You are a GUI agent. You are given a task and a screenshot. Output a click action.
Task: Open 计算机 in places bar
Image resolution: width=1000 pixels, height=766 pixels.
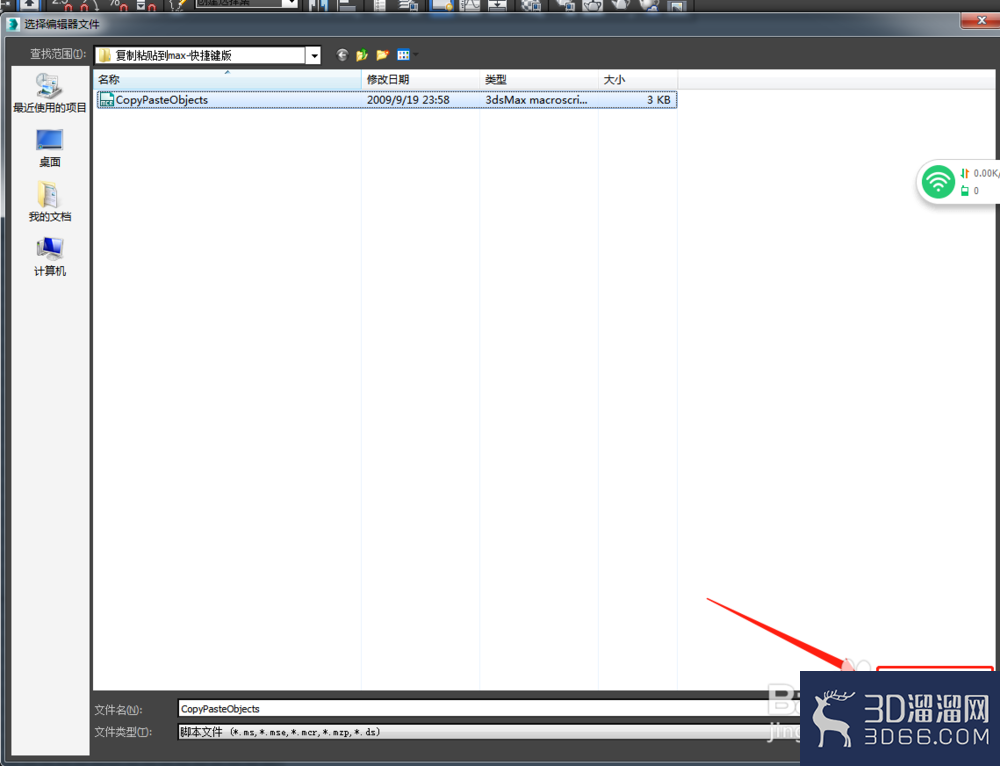50,257
